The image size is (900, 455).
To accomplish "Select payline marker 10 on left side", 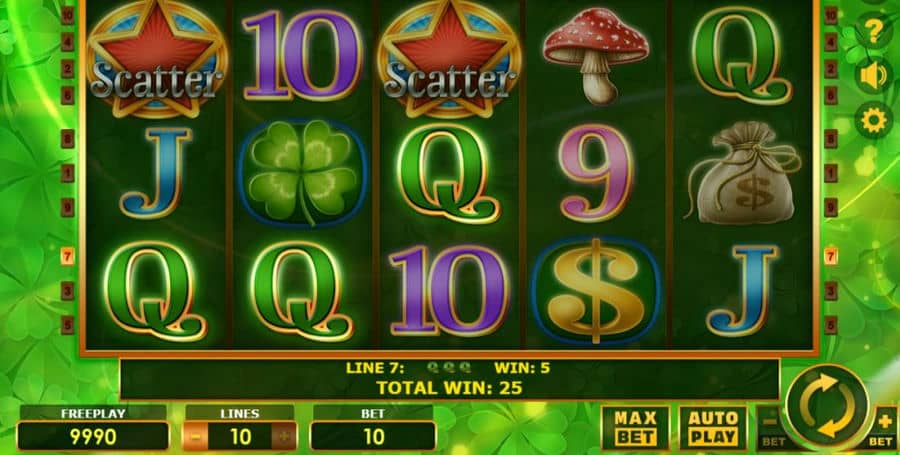I will point(68,15).
